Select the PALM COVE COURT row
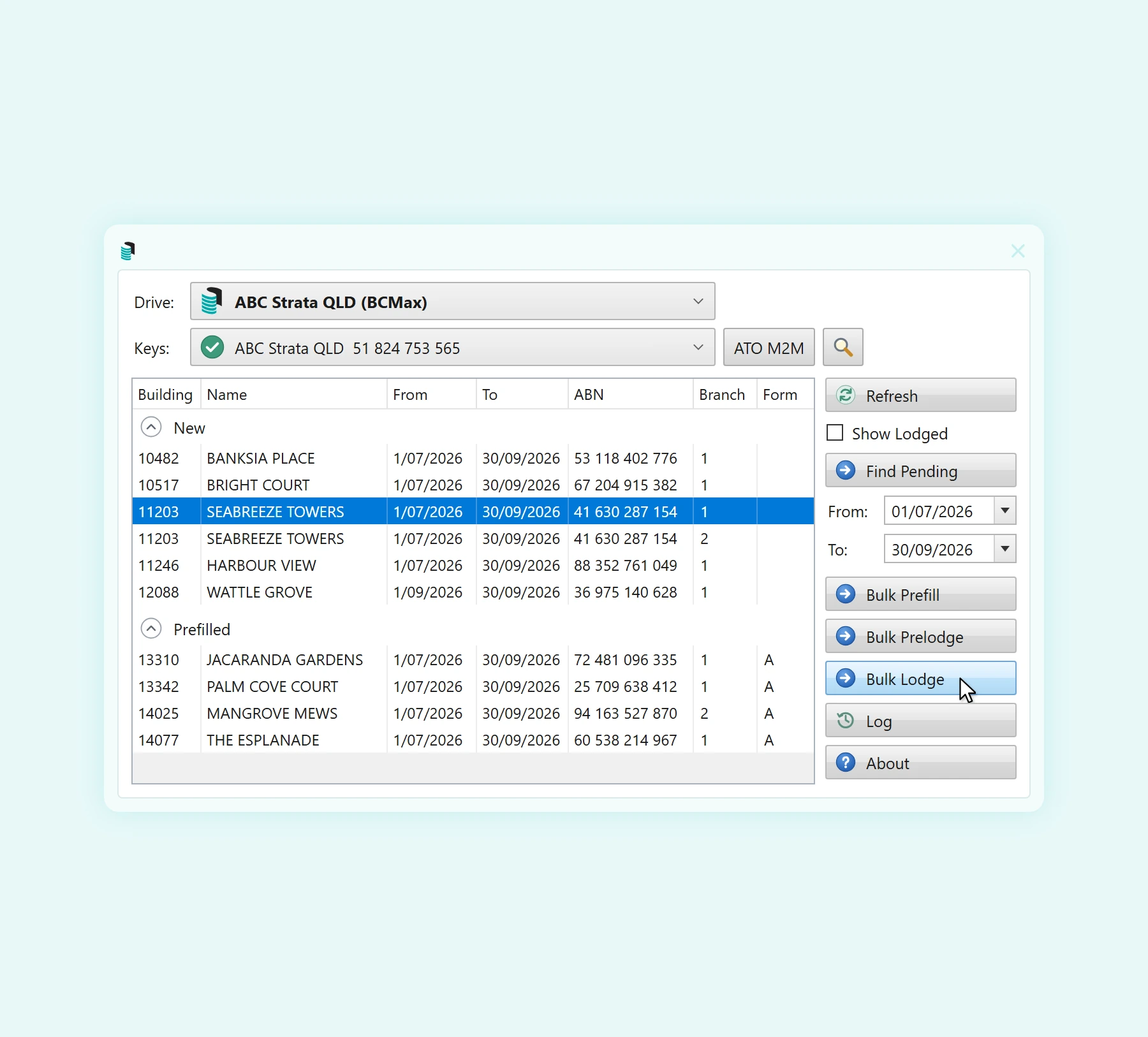The width and height of the screenshot is (1148, 1037). point(473,687)
